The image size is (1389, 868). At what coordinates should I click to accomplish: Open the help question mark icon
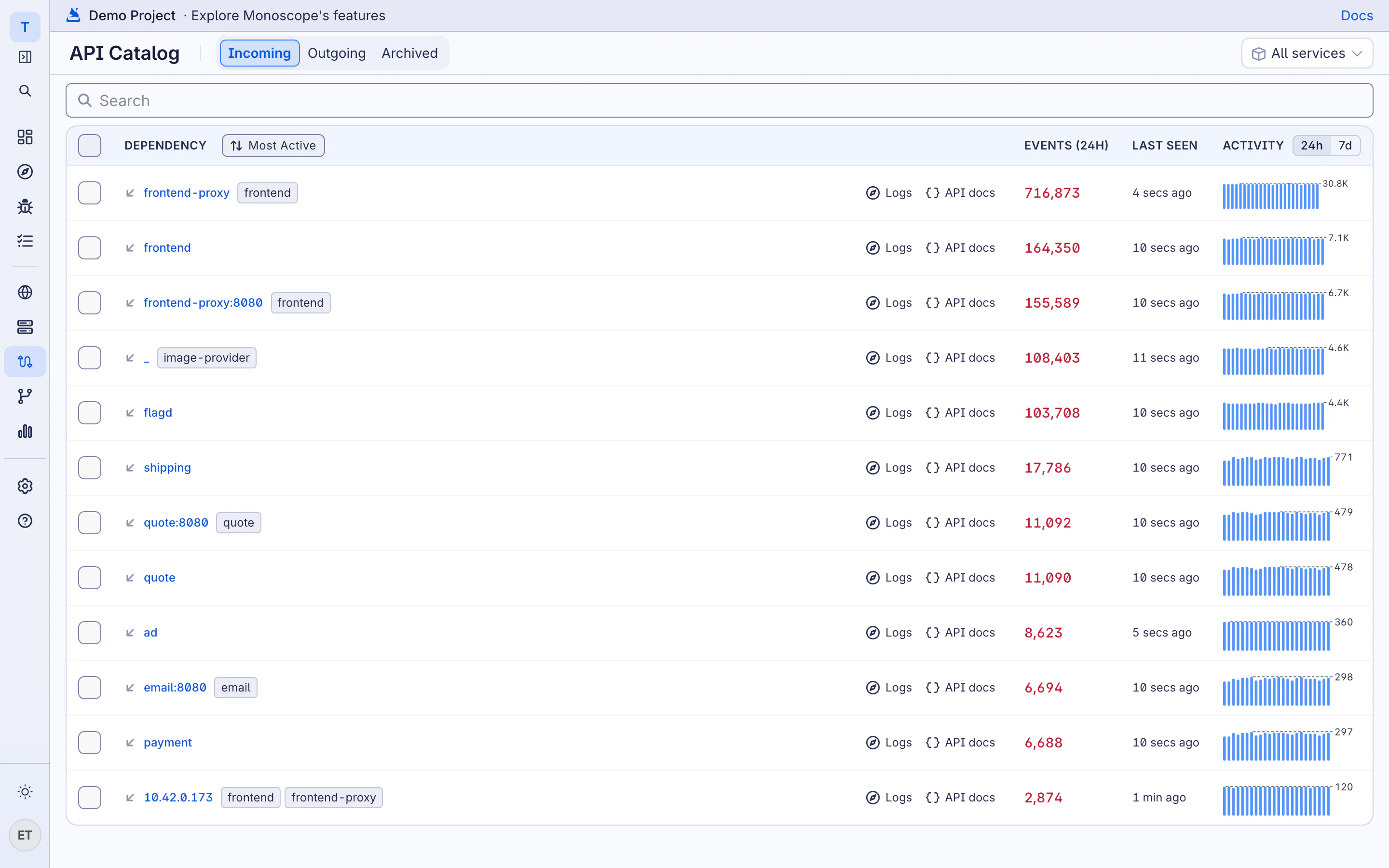[25, 521]
